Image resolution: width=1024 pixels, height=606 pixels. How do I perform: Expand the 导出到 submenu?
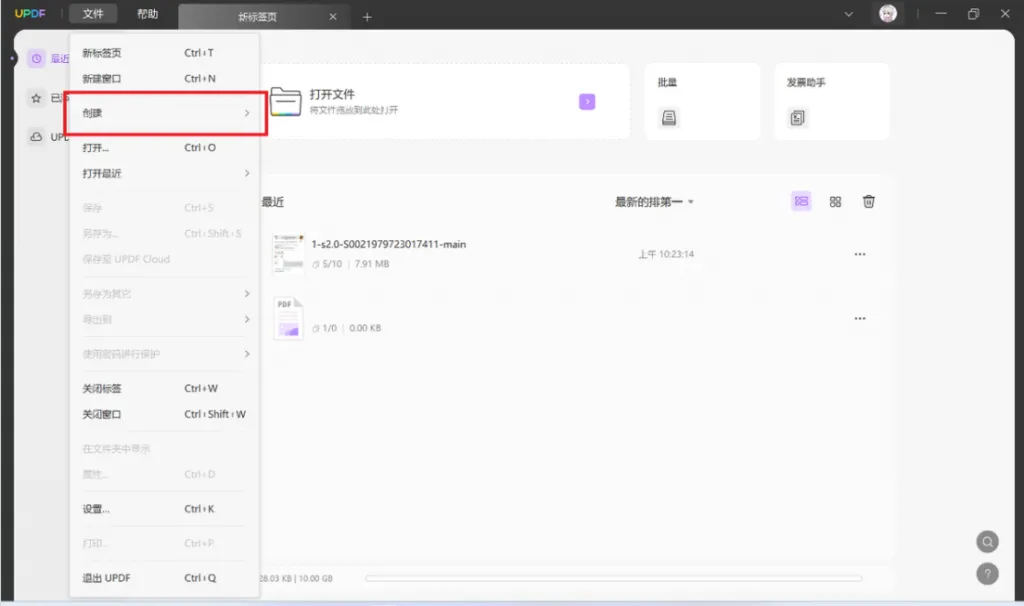[x=165, y=319]
